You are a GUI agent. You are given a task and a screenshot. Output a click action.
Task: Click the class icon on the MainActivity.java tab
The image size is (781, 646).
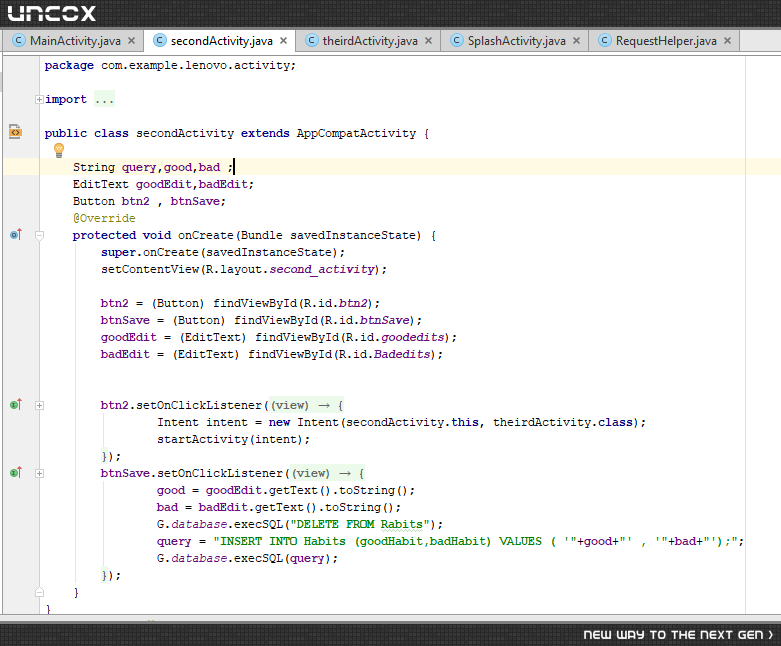(x=18, y=40)
